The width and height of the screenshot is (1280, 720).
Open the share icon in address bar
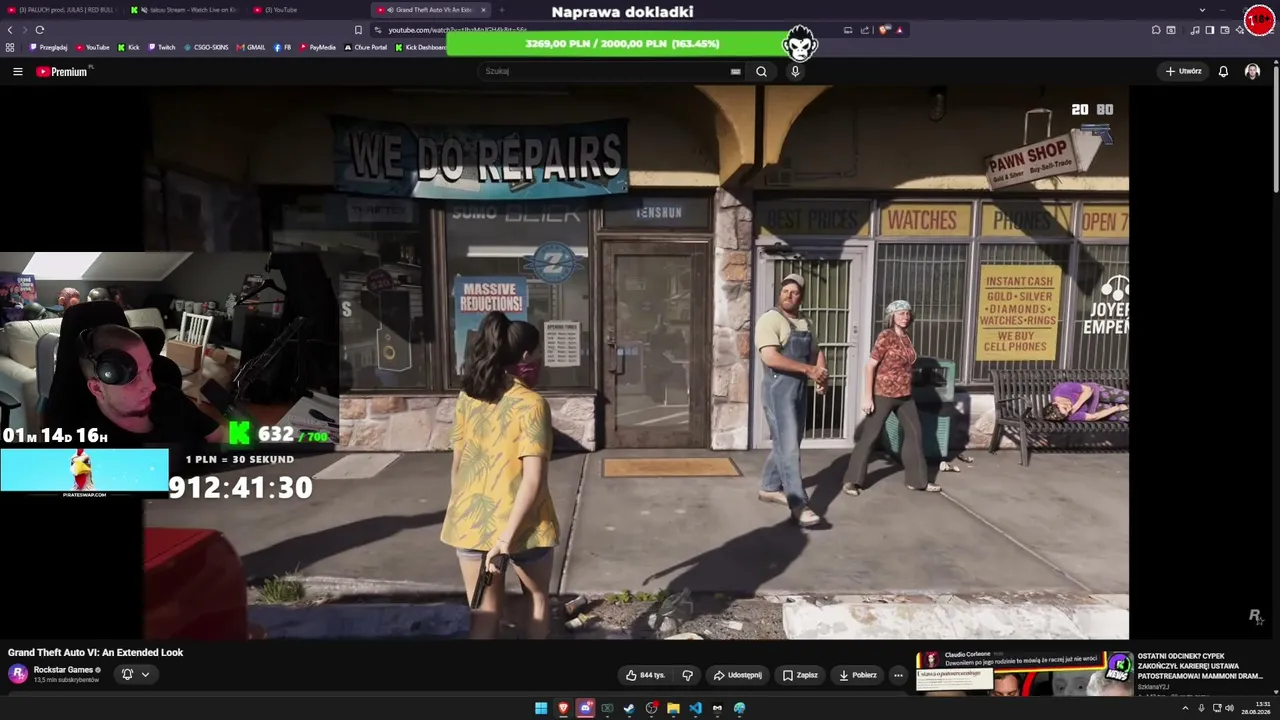(x=864, y=30)
